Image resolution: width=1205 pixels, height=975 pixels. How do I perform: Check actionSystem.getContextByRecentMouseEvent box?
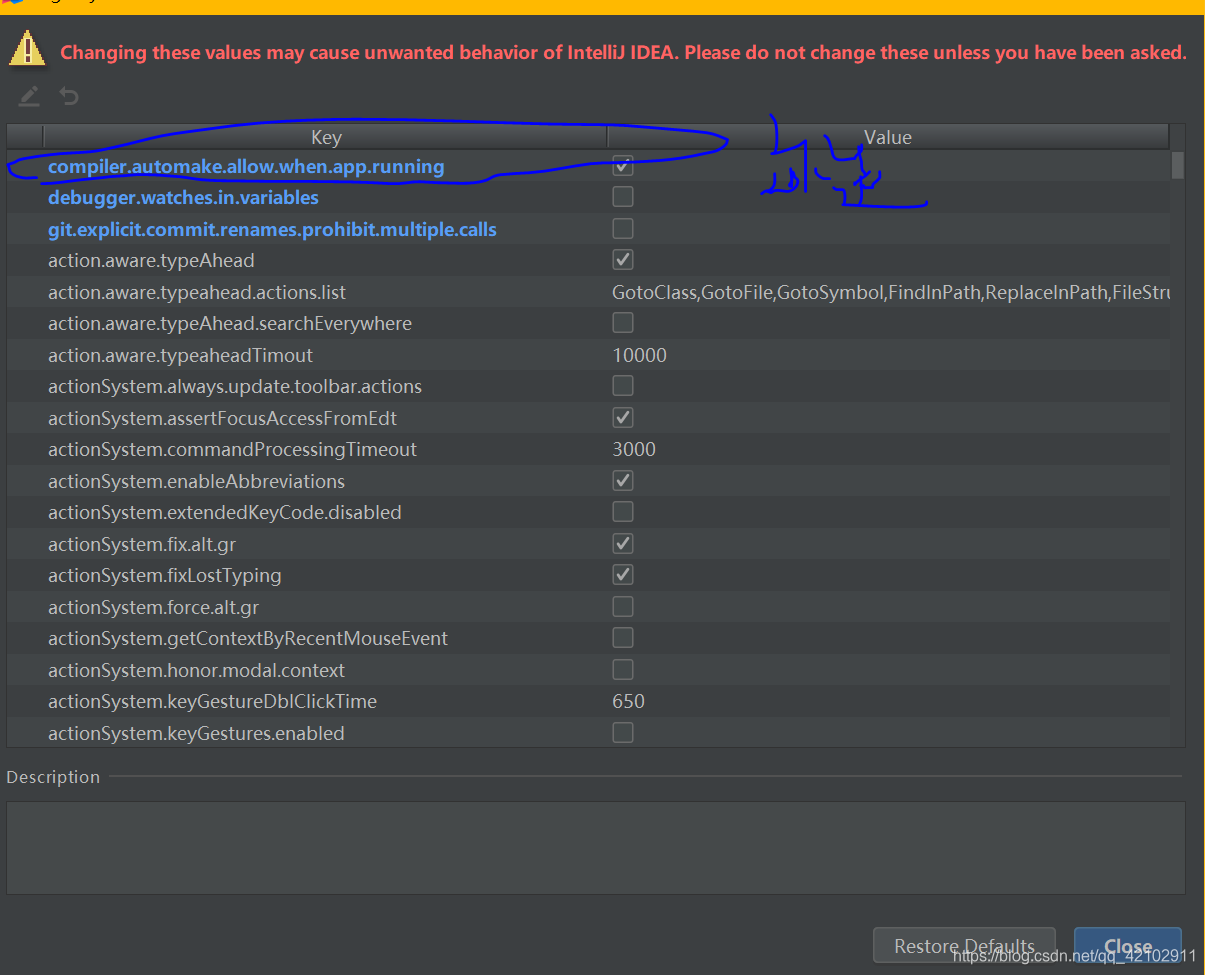pos(622,638)
